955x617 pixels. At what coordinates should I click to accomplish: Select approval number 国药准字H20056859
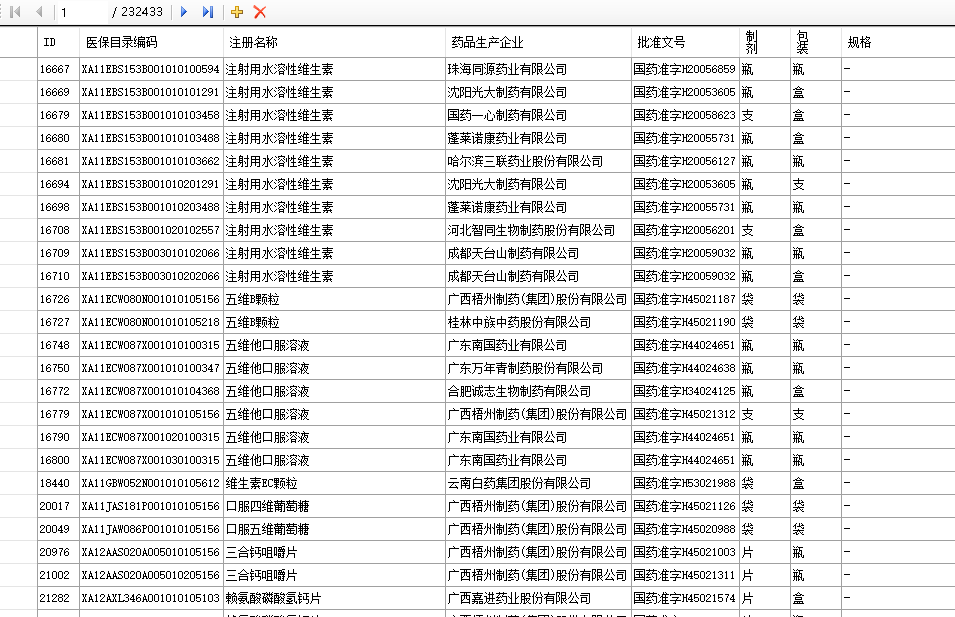(685, 69)
